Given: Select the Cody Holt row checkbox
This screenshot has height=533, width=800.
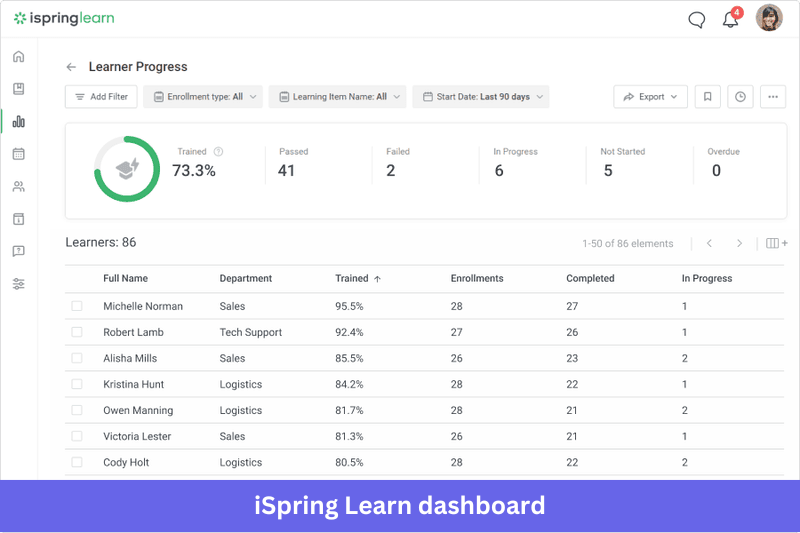Looking at the screenshot, I should tap(77, 462).
